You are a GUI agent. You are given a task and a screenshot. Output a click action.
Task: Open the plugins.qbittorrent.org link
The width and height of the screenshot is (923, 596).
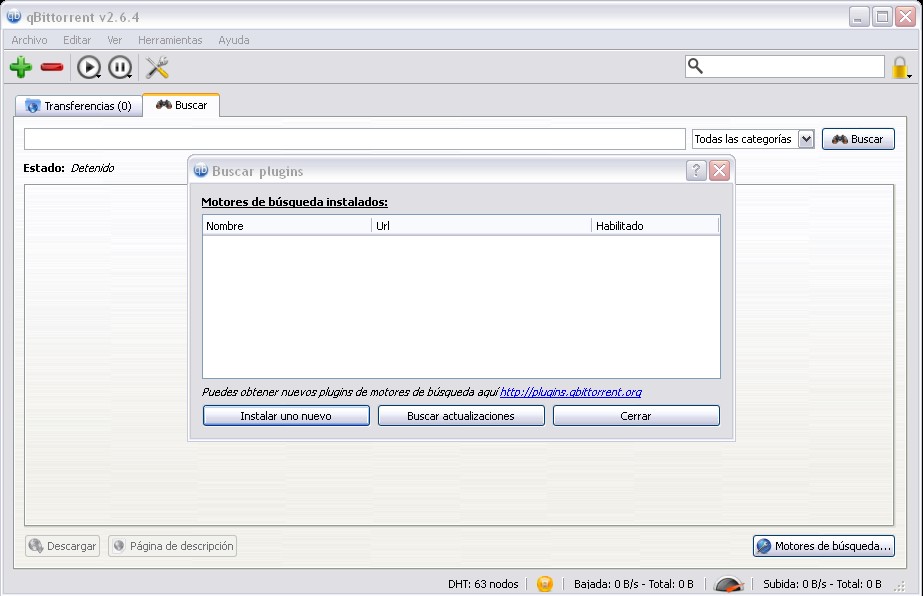tap(571, 392)
